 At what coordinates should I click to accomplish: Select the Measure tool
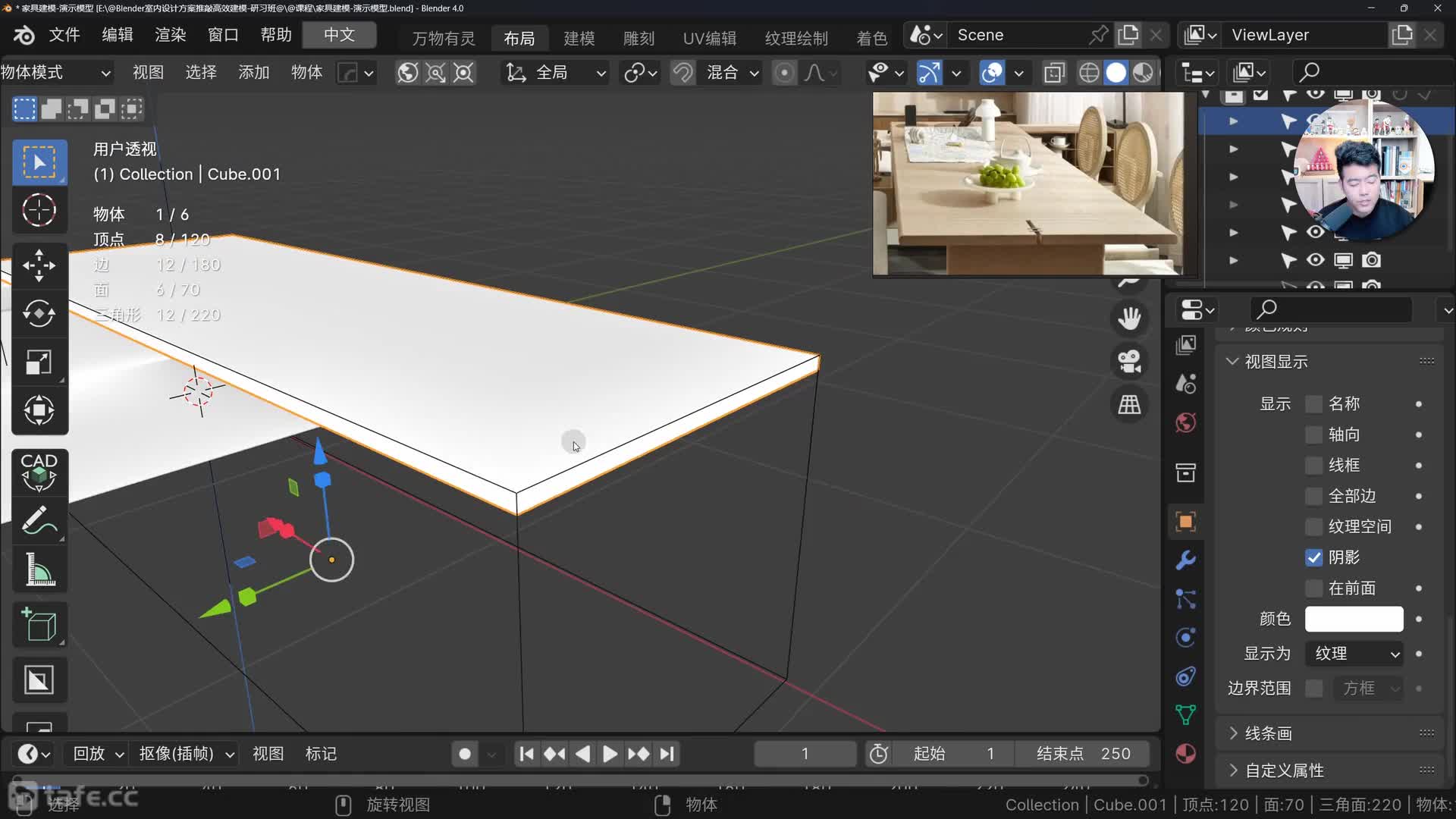[39, 569]
